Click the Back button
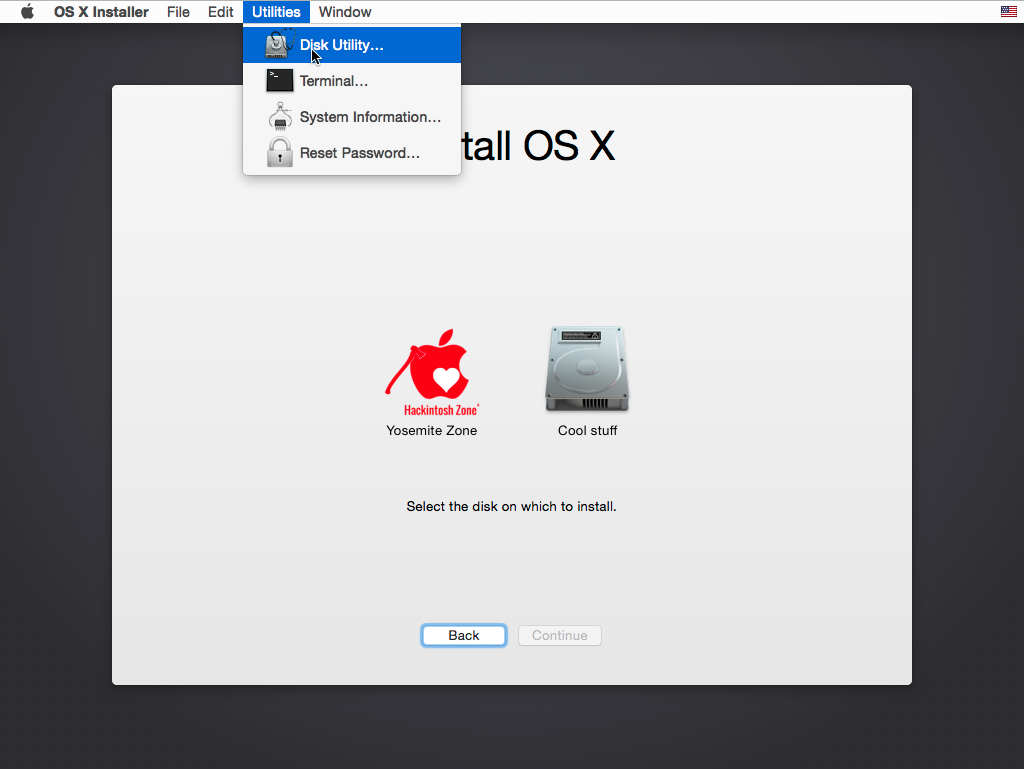1024x769 pixels. point(464,635)
